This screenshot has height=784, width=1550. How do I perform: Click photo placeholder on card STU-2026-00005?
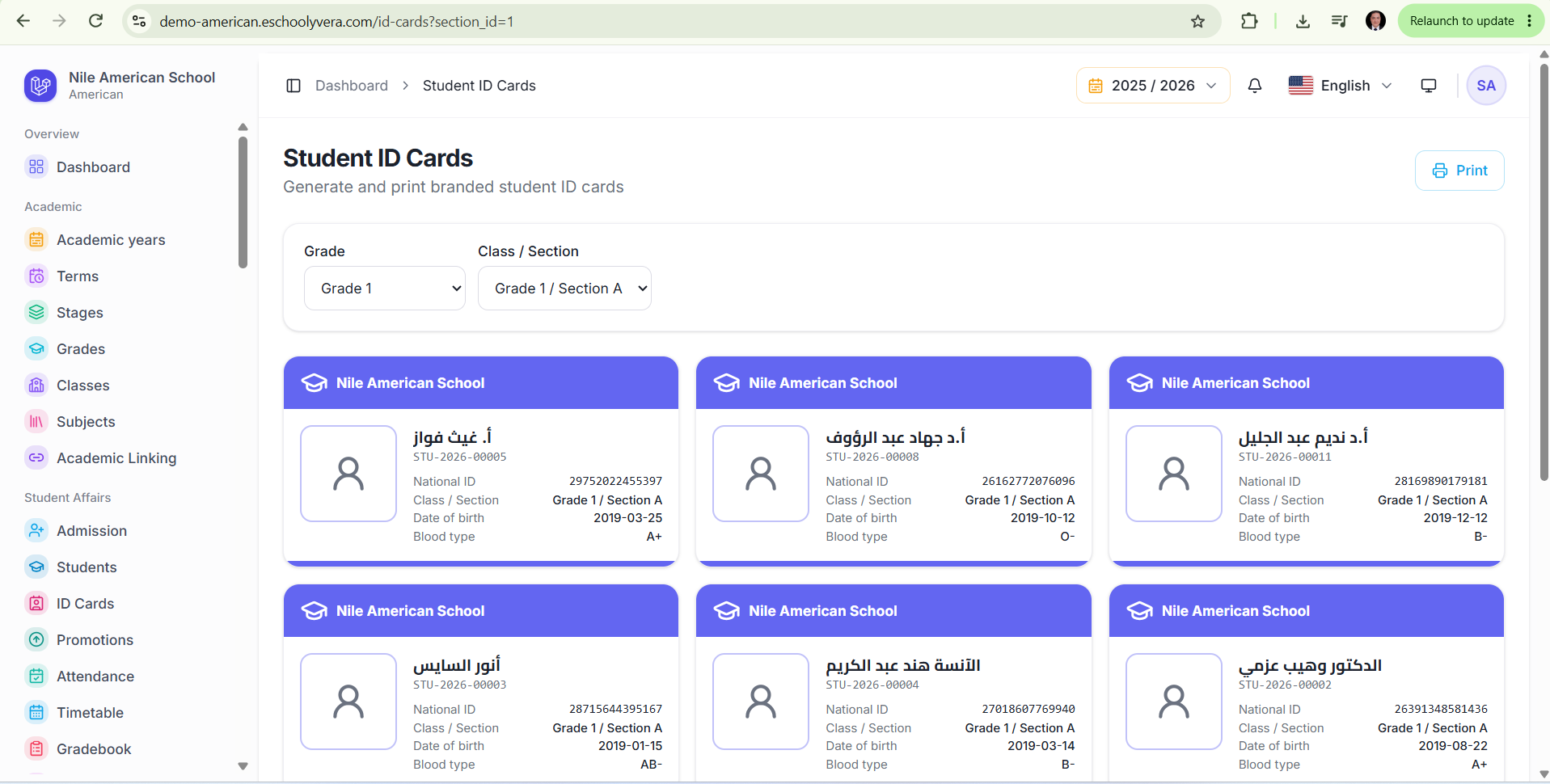click(x=348, y=474)
